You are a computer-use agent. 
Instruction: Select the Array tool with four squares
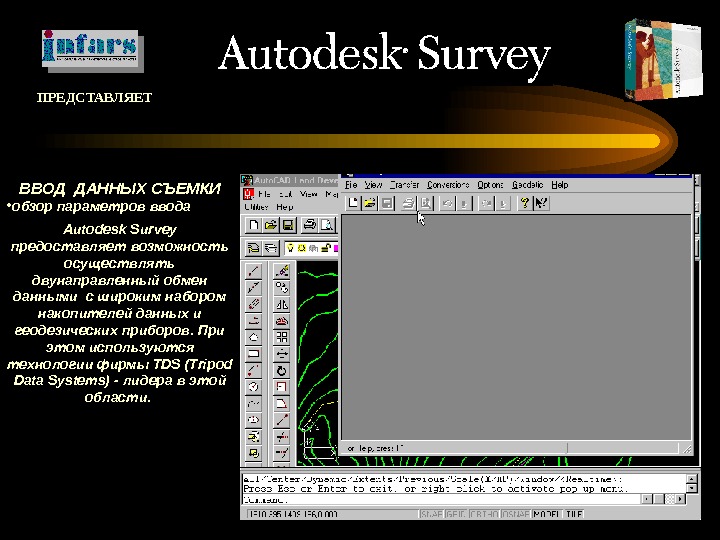(x=281, y=337)
